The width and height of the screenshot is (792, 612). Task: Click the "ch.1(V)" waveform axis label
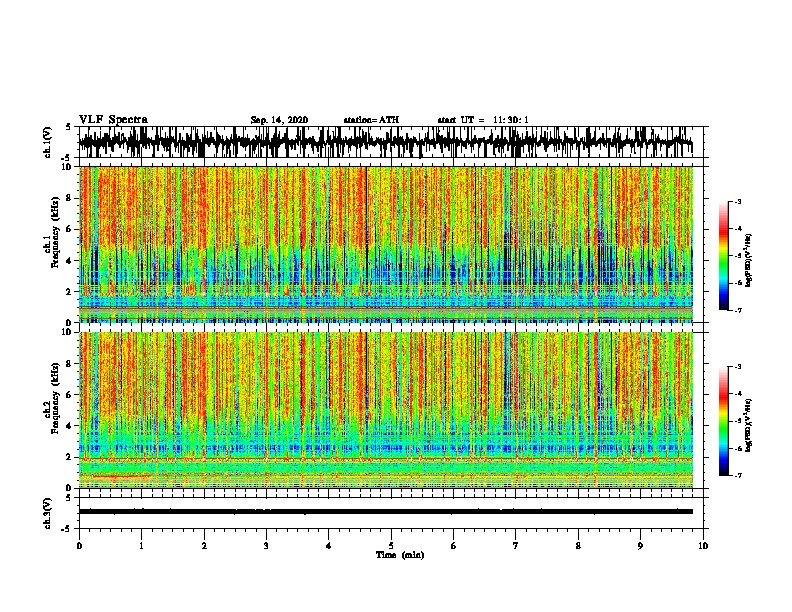48,142
